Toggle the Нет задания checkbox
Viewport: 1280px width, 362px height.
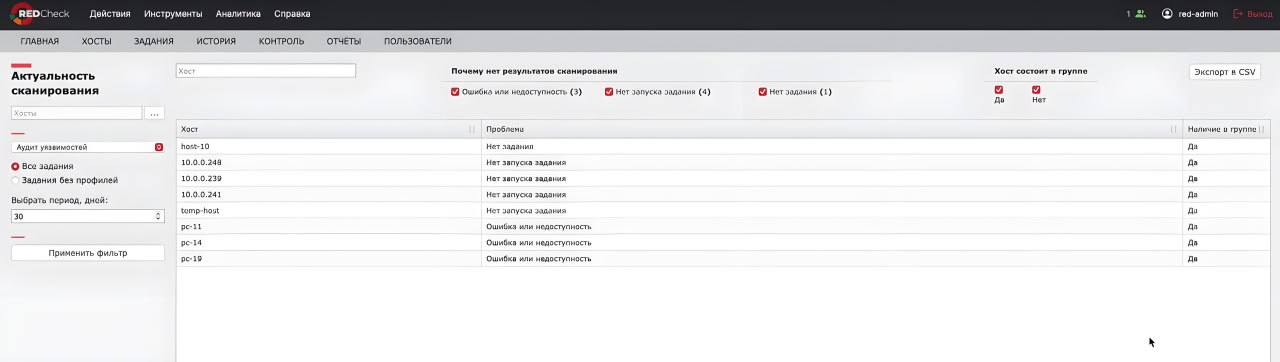pos(763,91)
